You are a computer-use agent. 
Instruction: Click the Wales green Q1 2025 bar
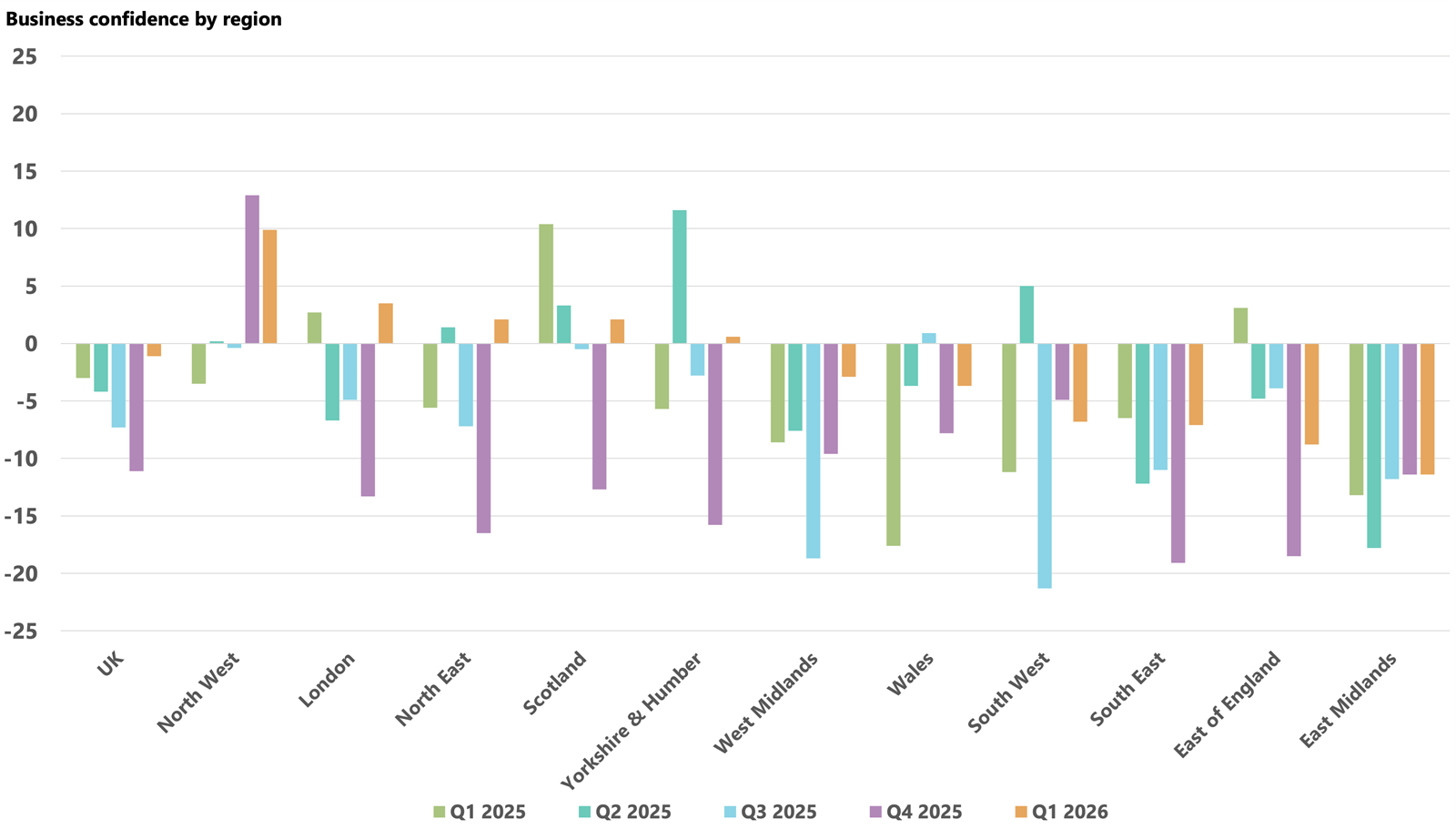894,444
